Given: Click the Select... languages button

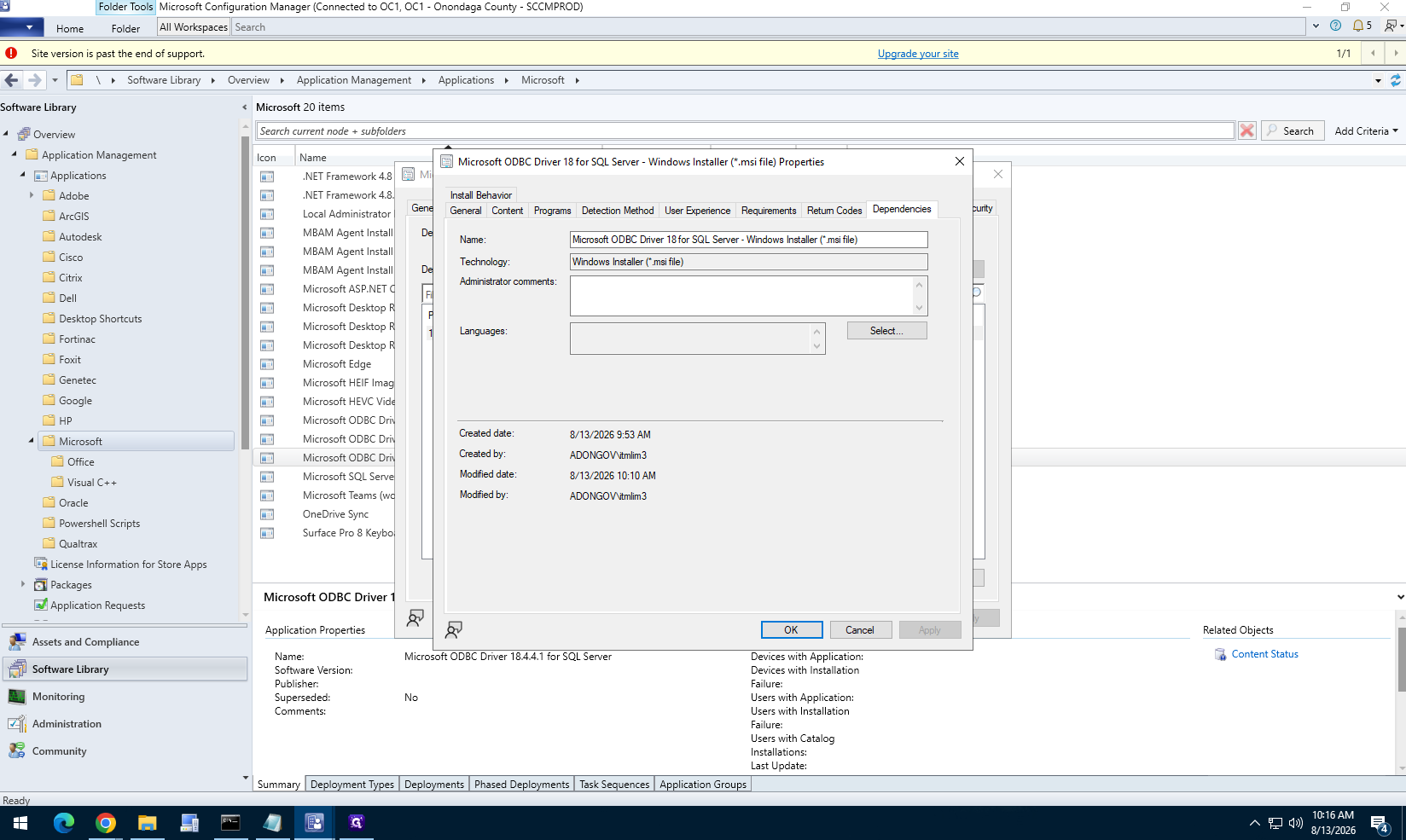Looking at the screenshot, I should [886, 331].
